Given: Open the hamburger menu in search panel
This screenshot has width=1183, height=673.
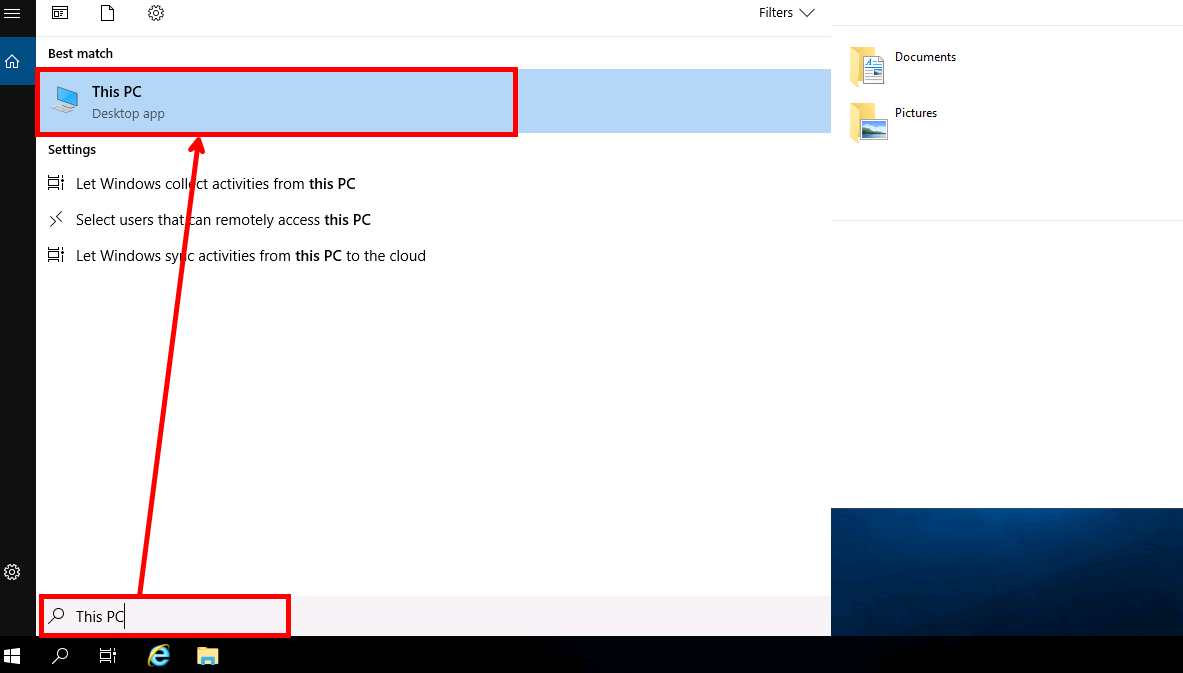Looking at the screenshot, I should coord(12,13).
